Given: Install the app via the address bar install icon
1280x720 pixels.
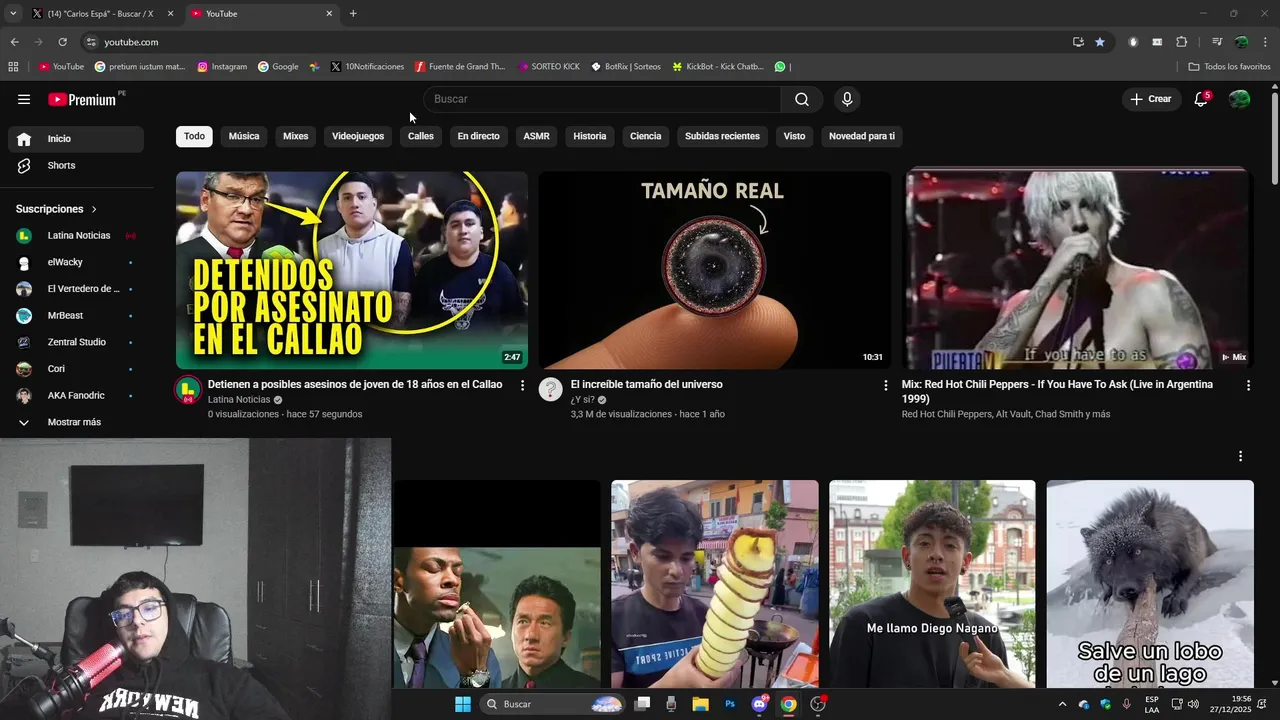Looking at the screenshot, I should (x=1078, y=42).
